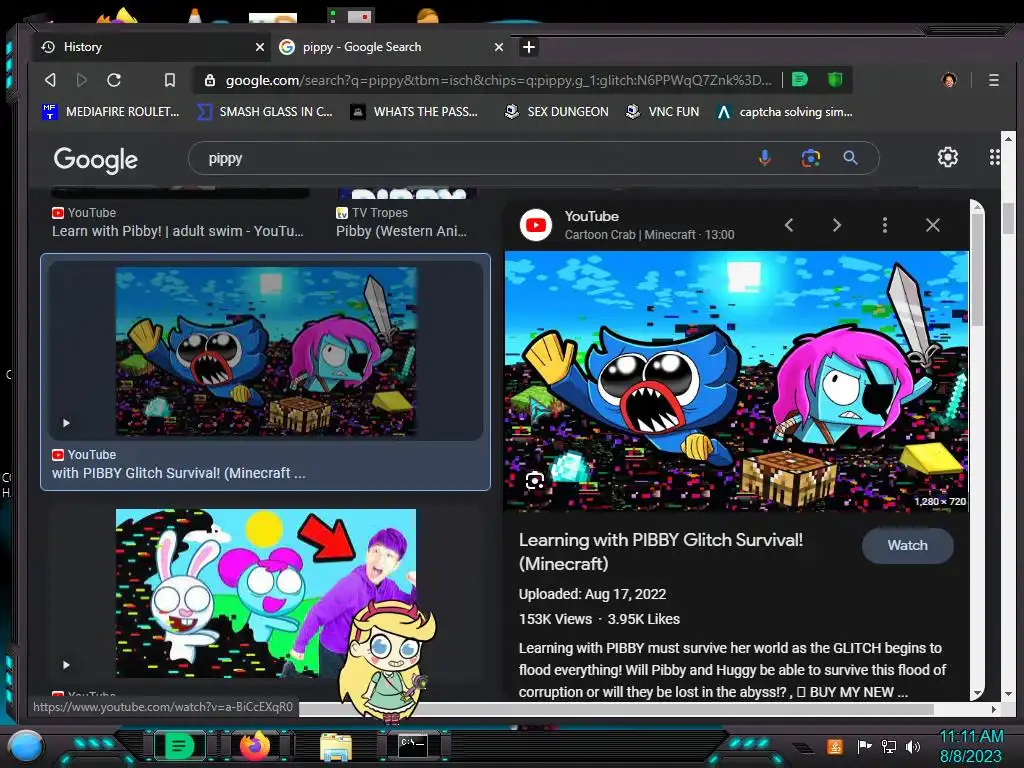The height and width of the screenshot is (768, 1024).
Task: Click the address bar URL
Action: click(498, 80)
